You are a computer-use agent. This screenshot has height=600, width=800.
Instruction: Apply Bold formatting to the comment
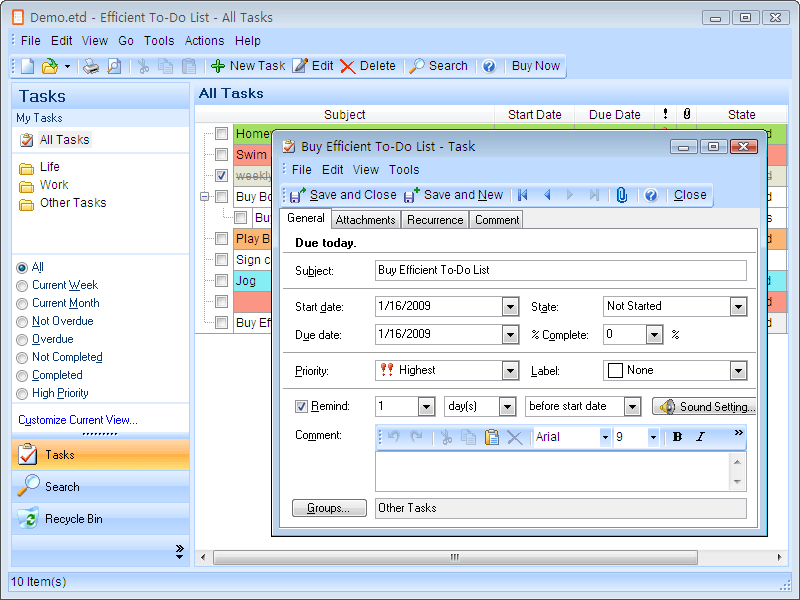[679, 438]
